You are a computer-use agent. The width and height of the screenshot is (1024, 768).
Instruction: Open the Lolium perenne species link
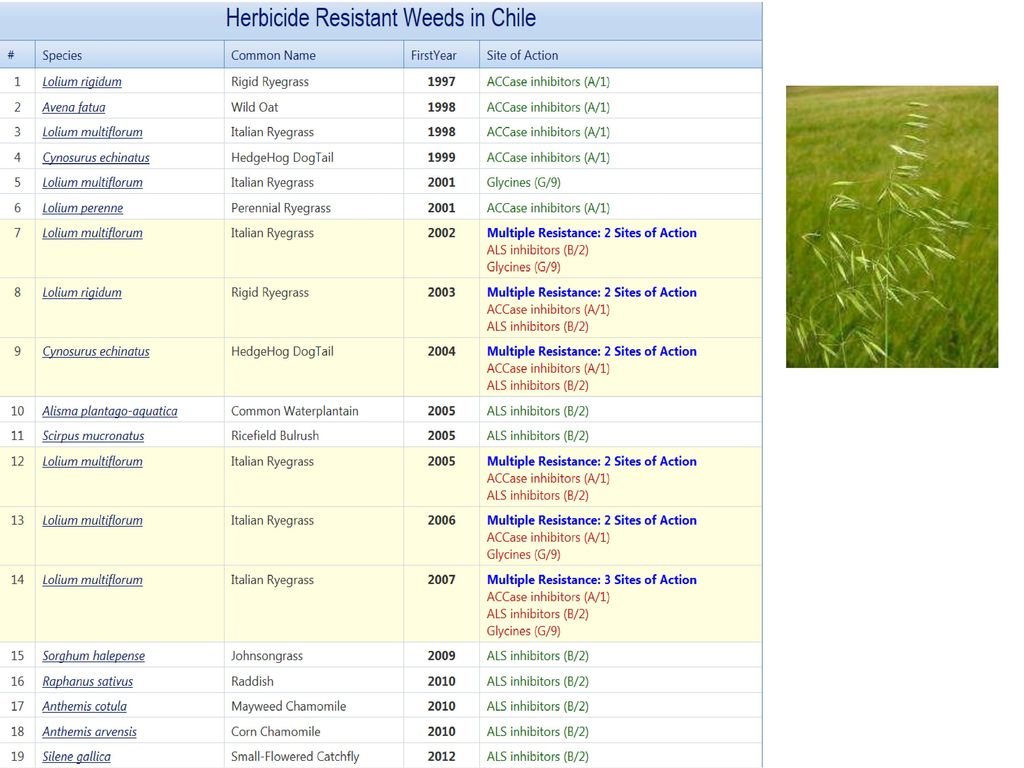point(83,208)
